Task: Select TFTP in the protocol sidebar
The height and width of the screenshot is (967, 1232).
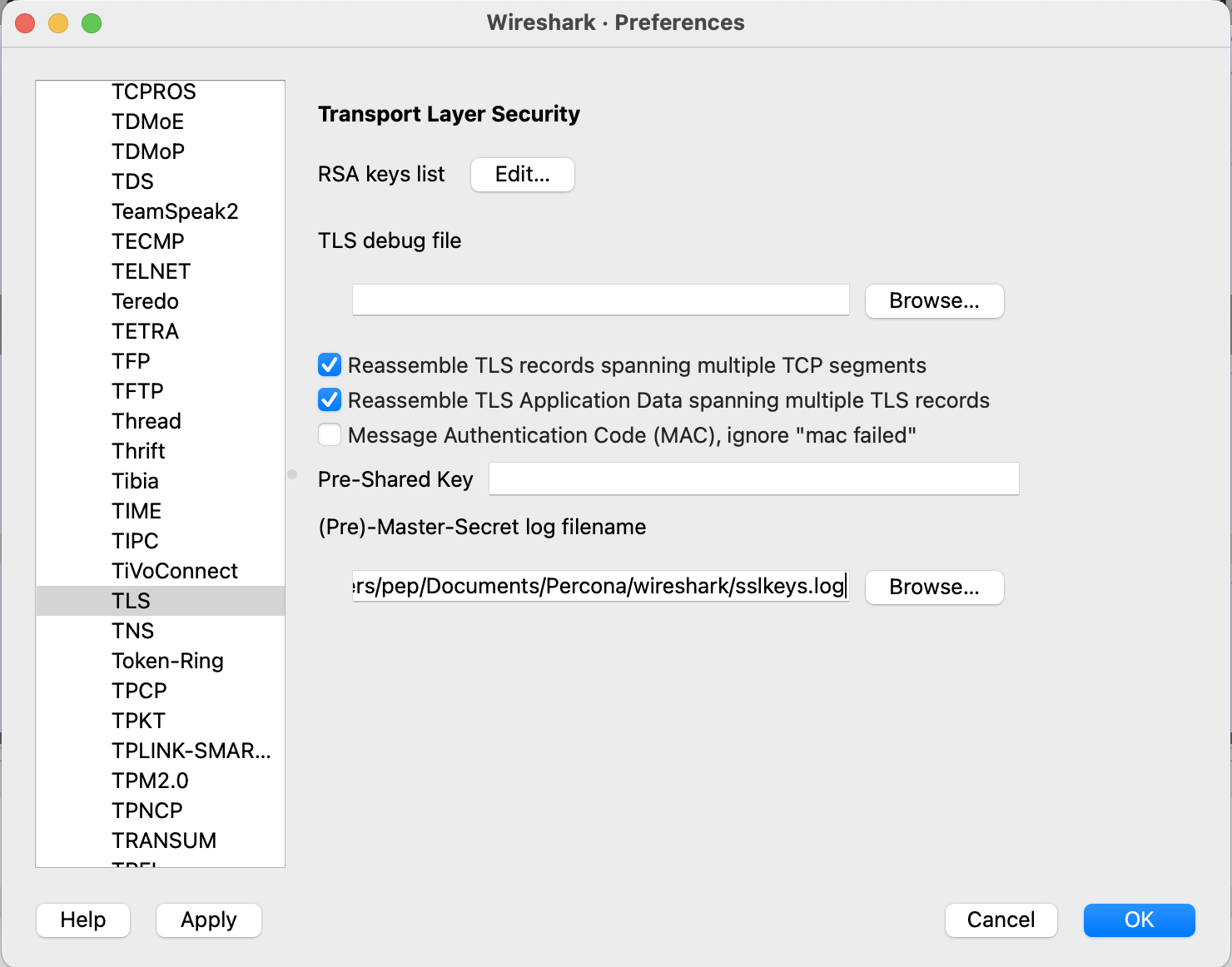Action: (137, 390)
